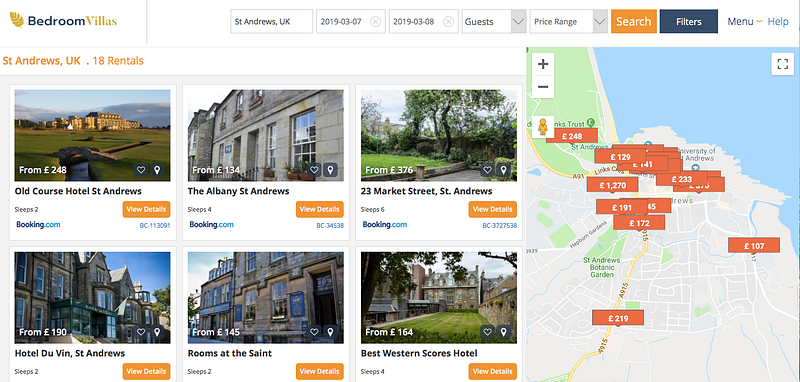Click the £ 219 map marker
This screenshot has height=382, width=800.
coord(618,318)
